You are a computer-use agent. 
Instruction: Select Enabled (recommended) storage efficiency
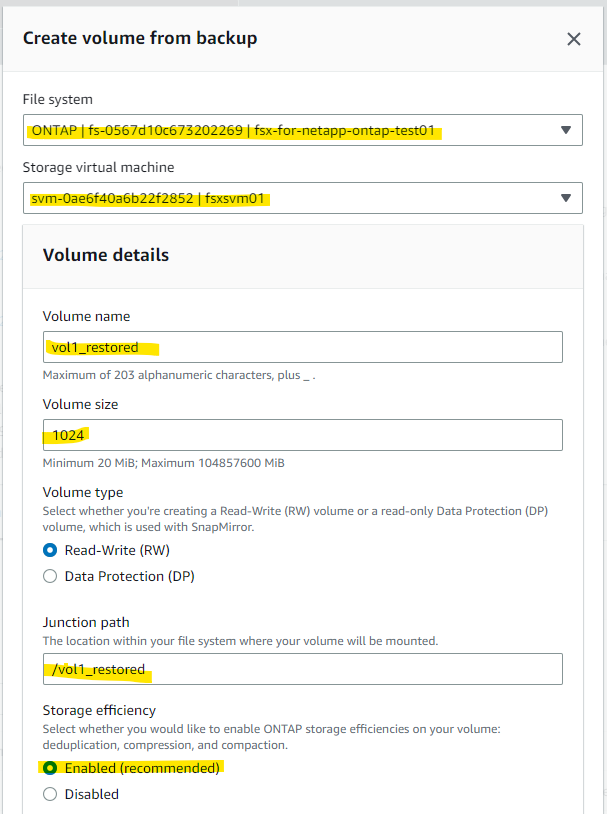(x=50, y=768)
